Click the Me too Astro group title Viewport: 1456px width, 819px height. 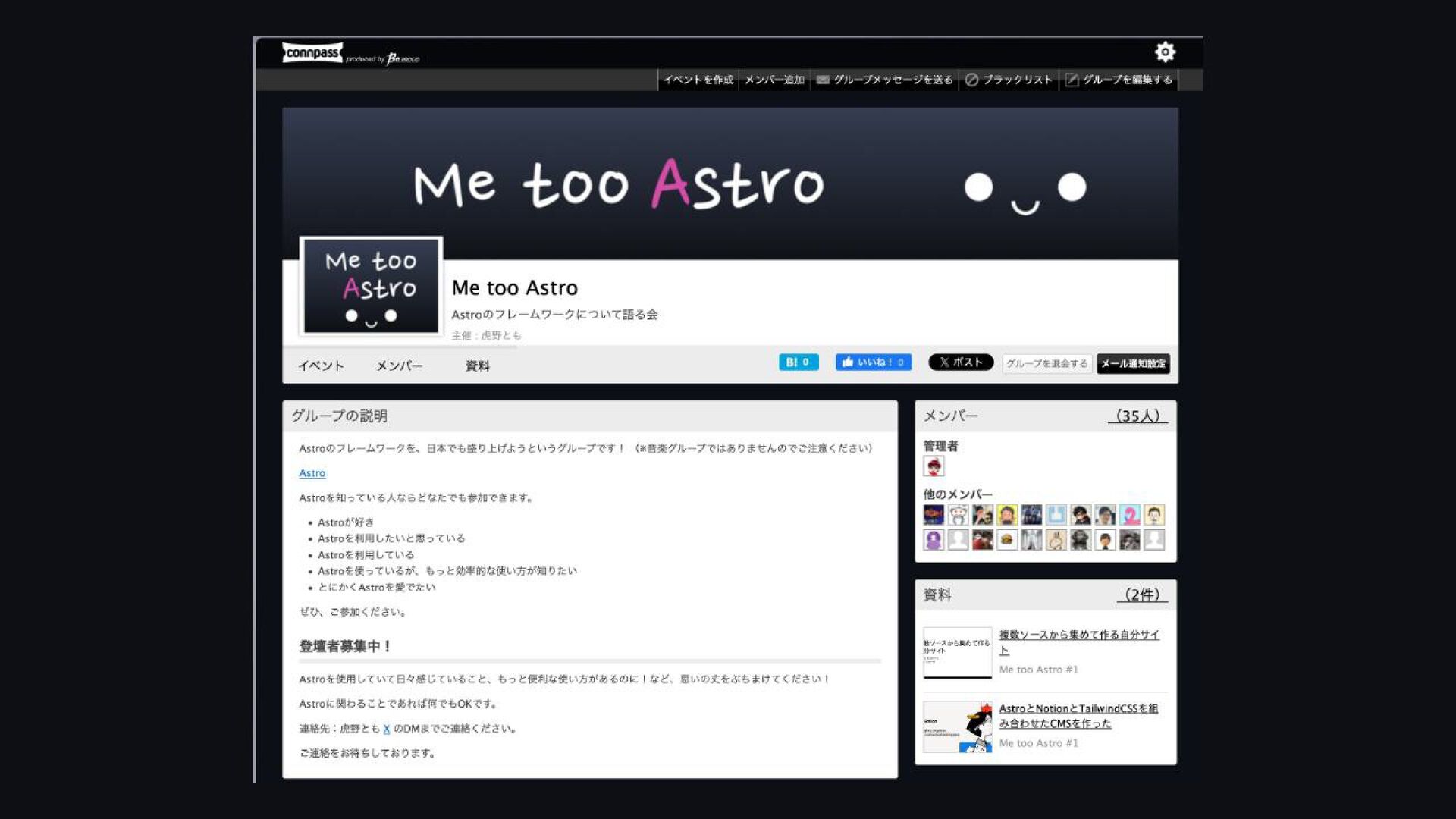point(515,288)
